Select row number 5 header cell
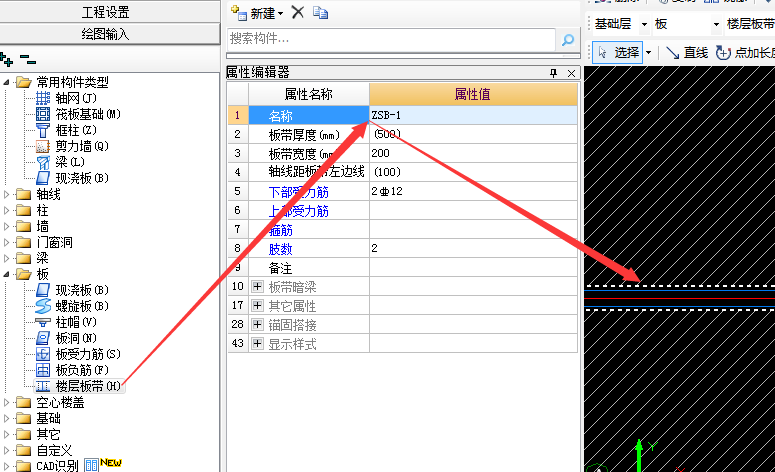The image size is (775, 472). click(238, 191)
